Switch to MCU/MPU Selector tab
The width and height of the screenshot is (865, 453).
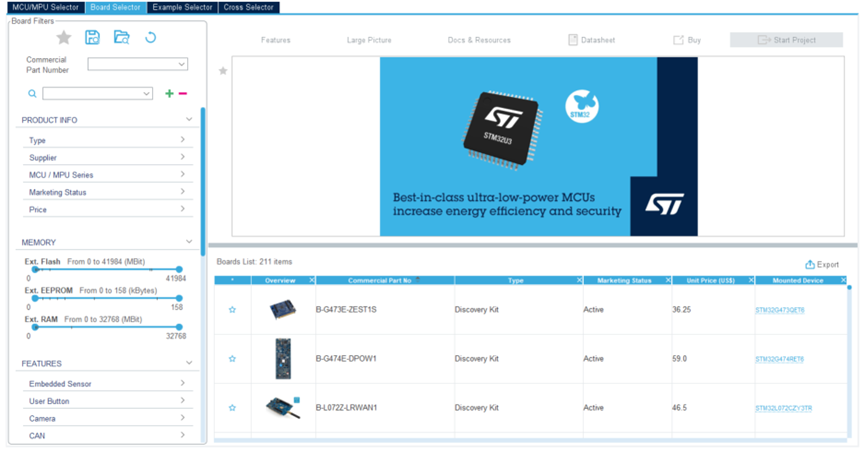coord(45,7)
